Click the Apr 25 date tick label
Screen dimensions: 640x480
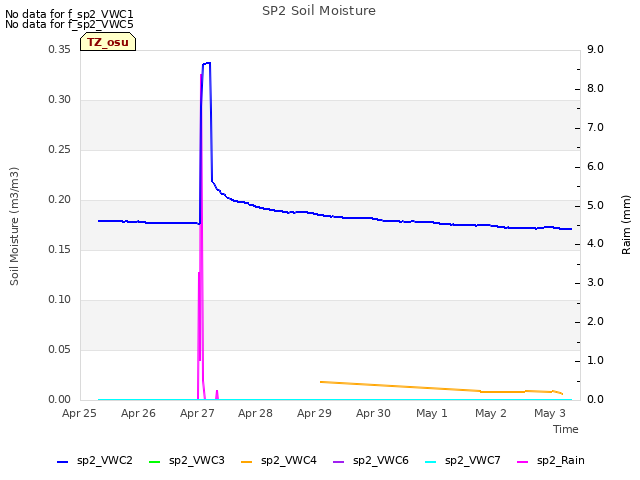79,413
